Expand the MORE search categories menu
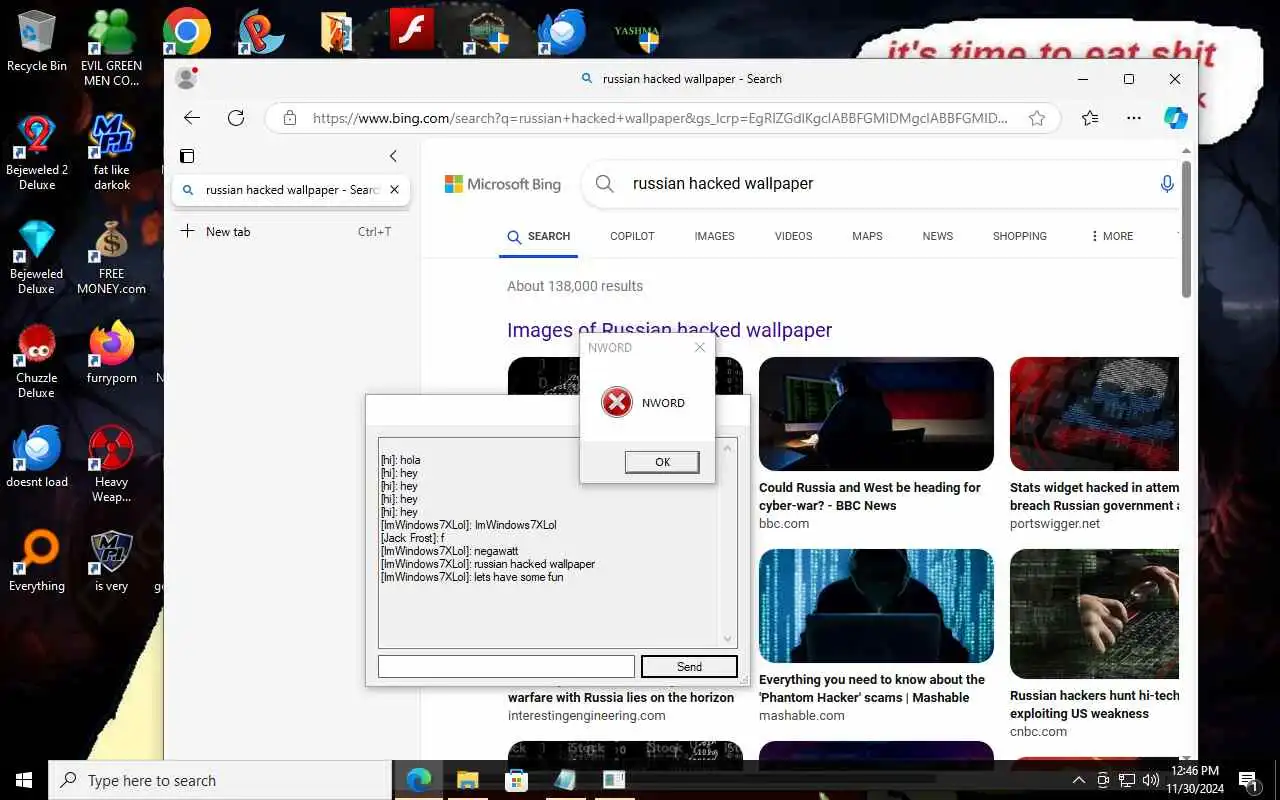Image resolution: width=1280 pixels, height=800 pixels. 1112,237
